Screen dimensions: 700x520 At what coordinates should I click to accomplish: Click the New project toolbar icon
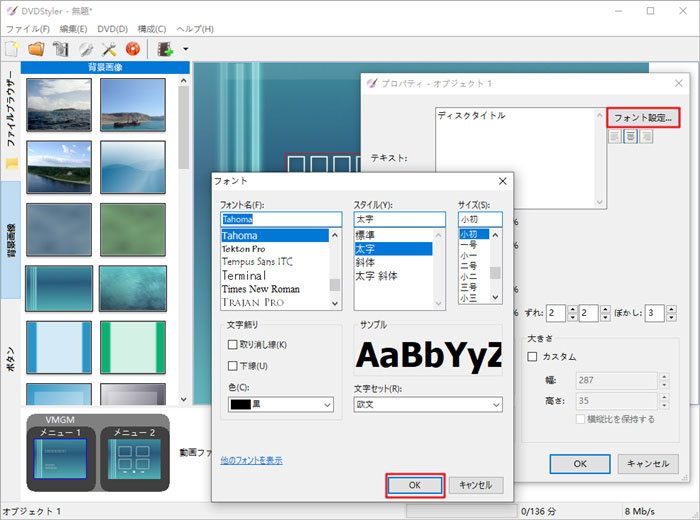(x=12, y=49)
